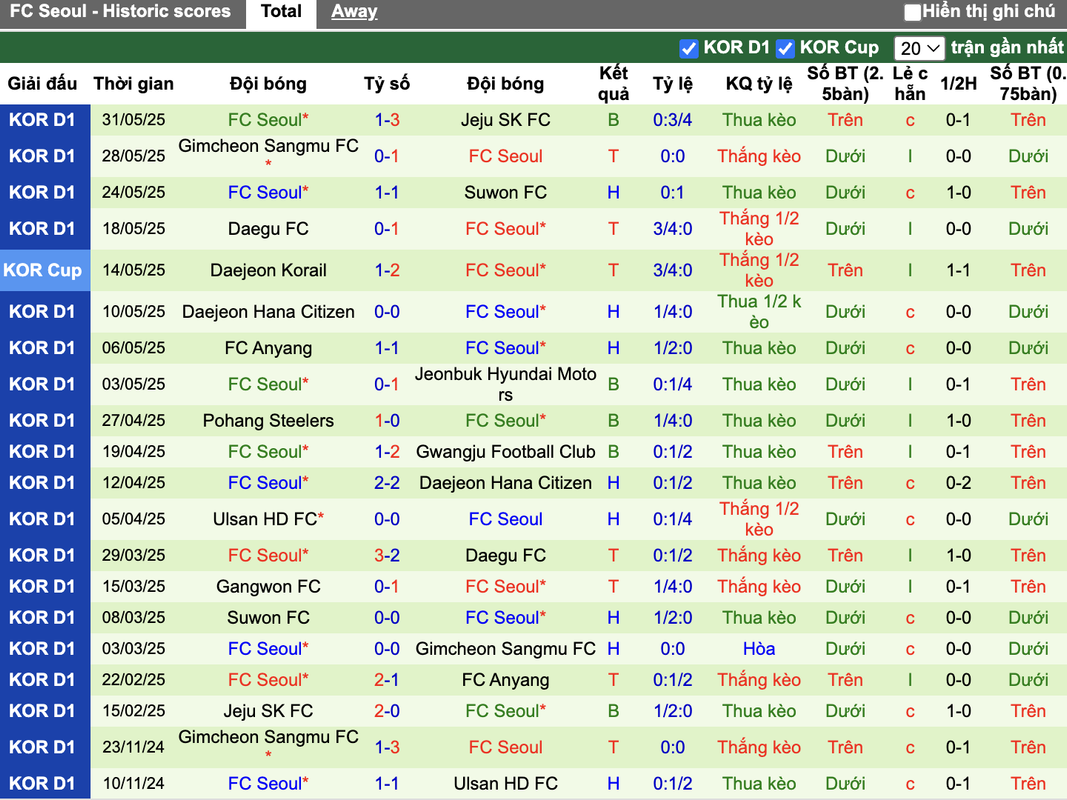
Task: Click Jeju SK FC in 31/05/25 match
Action: point(506,120)
